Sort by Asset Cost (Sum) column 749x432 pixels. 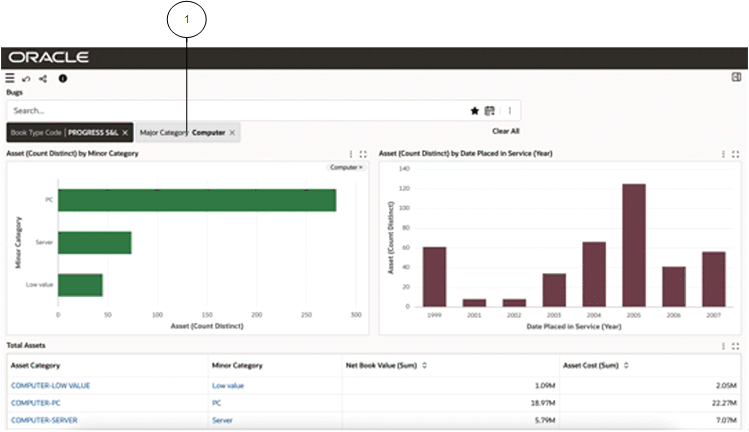[x=626, y=366]
